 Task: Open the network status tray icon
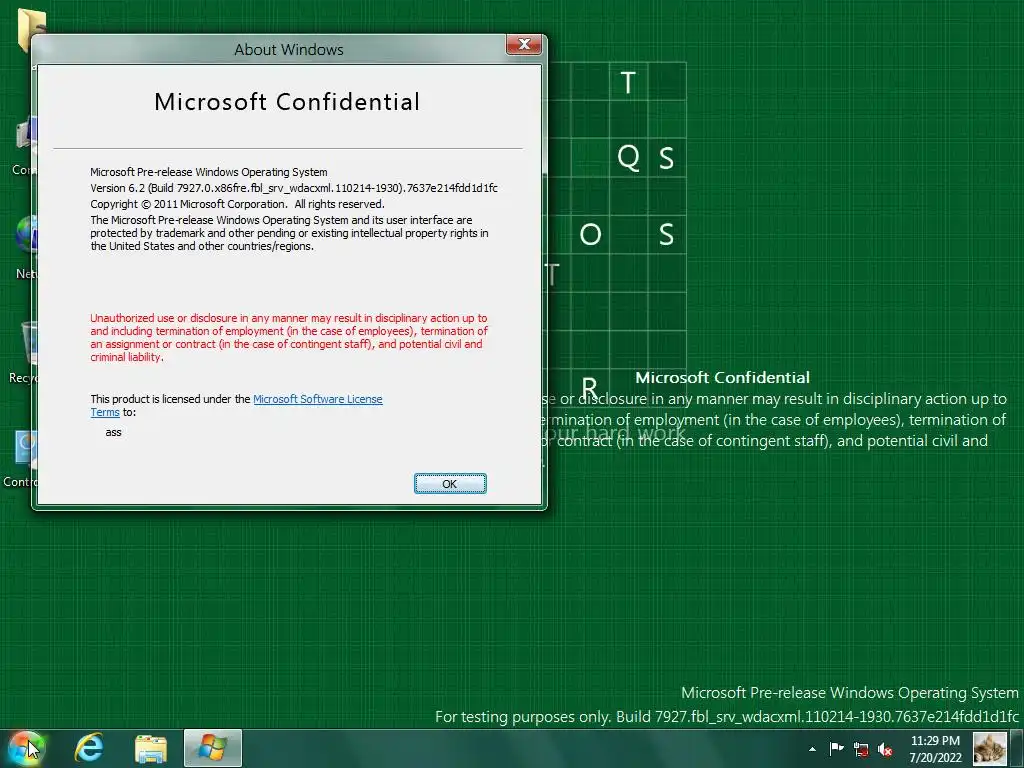tap(861, 749)
